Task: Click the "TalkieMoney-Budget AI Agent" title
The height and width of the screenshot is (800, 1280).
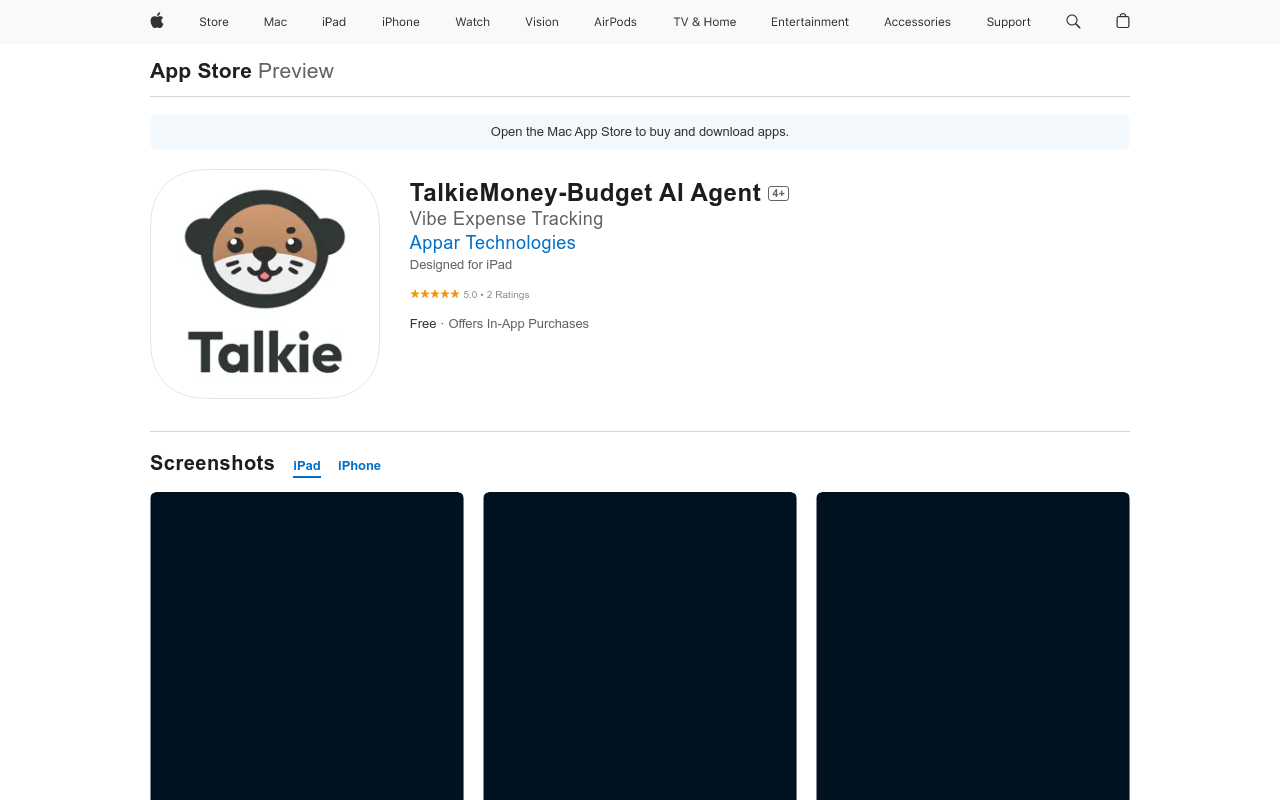Action: pos(586,193)
